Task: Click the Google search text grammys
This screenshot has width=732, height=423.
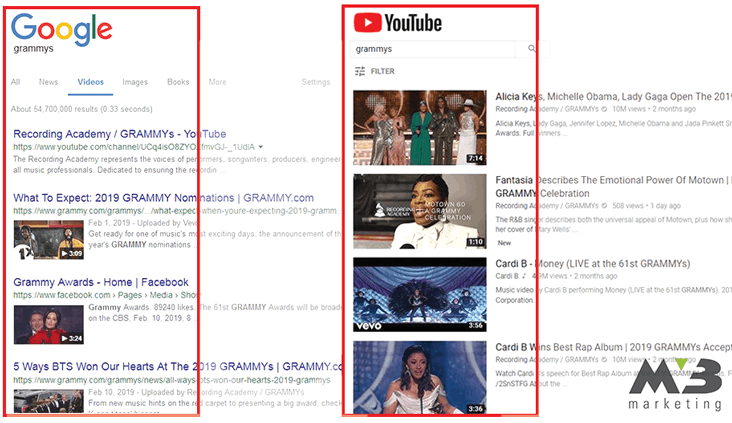Action: [x=34, y=49]
